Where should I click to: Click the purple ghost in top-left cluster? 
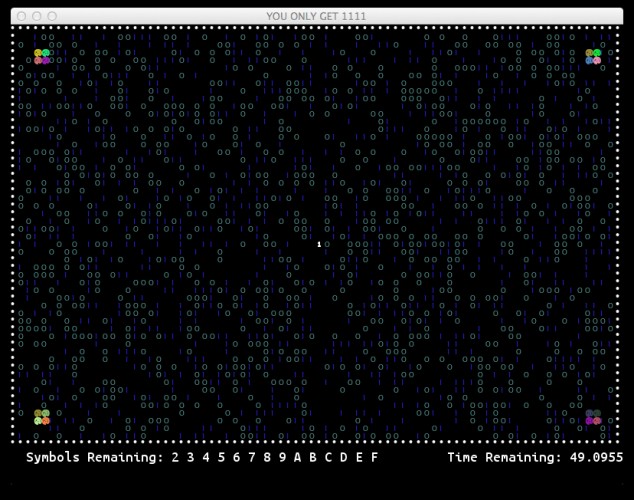click(x=46, y=60)
